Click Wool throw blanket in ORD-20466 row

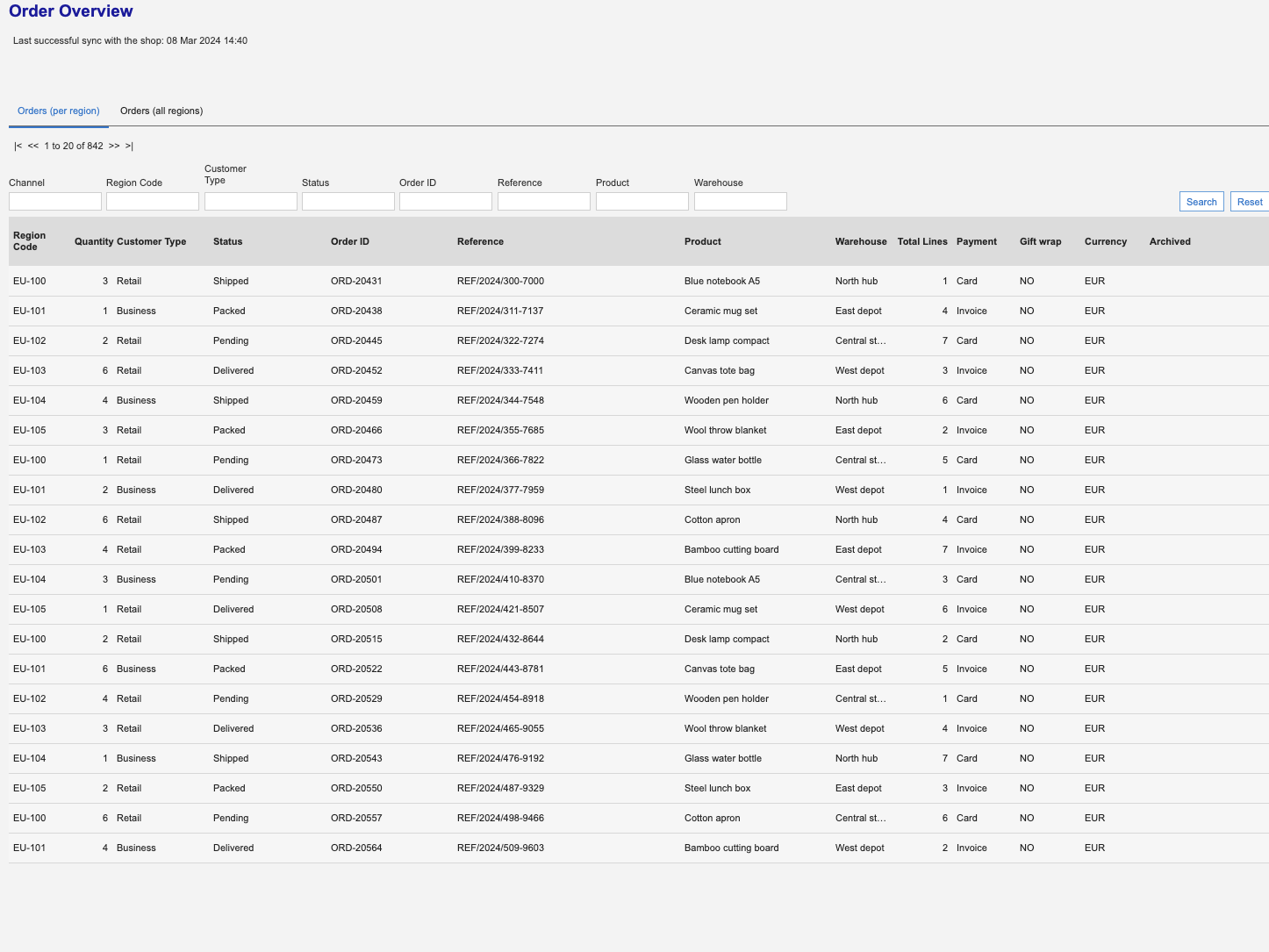(x=726, y=430)
